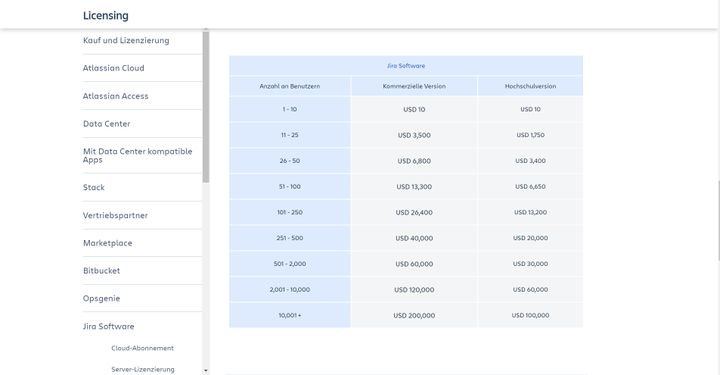
Task: Click the 1 - 10 users cell
Action: (x=290, y=109)
